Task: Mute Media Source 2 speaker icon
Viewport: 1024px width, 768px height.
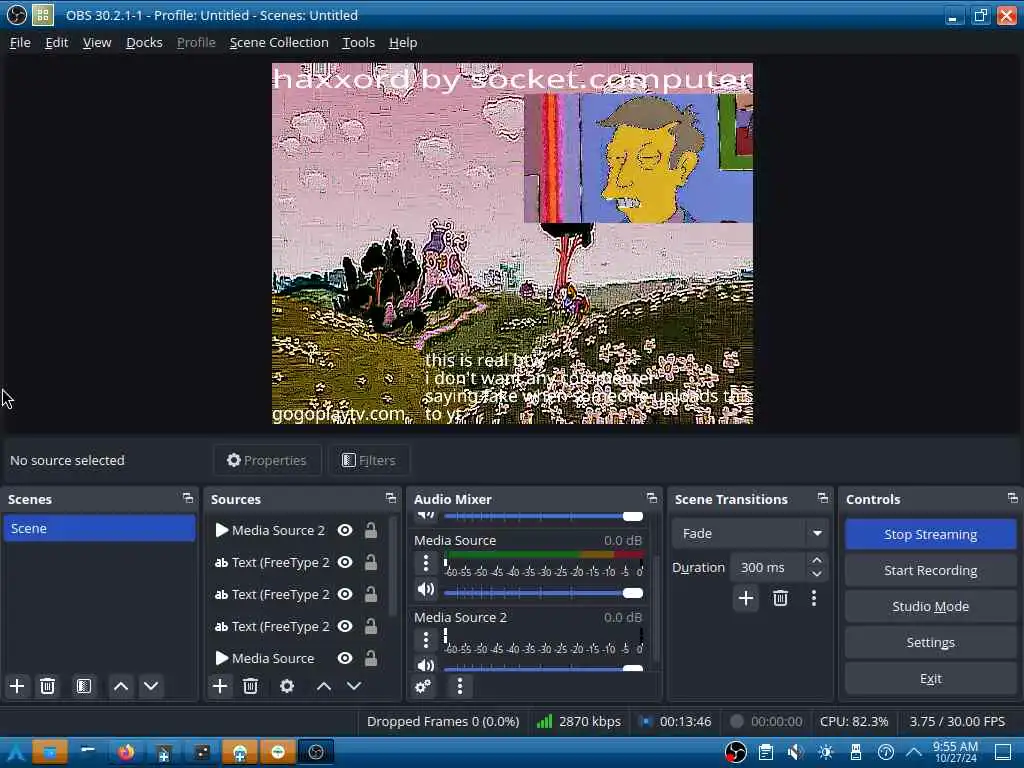Action: pyautogui.click(x=426, y=665)
